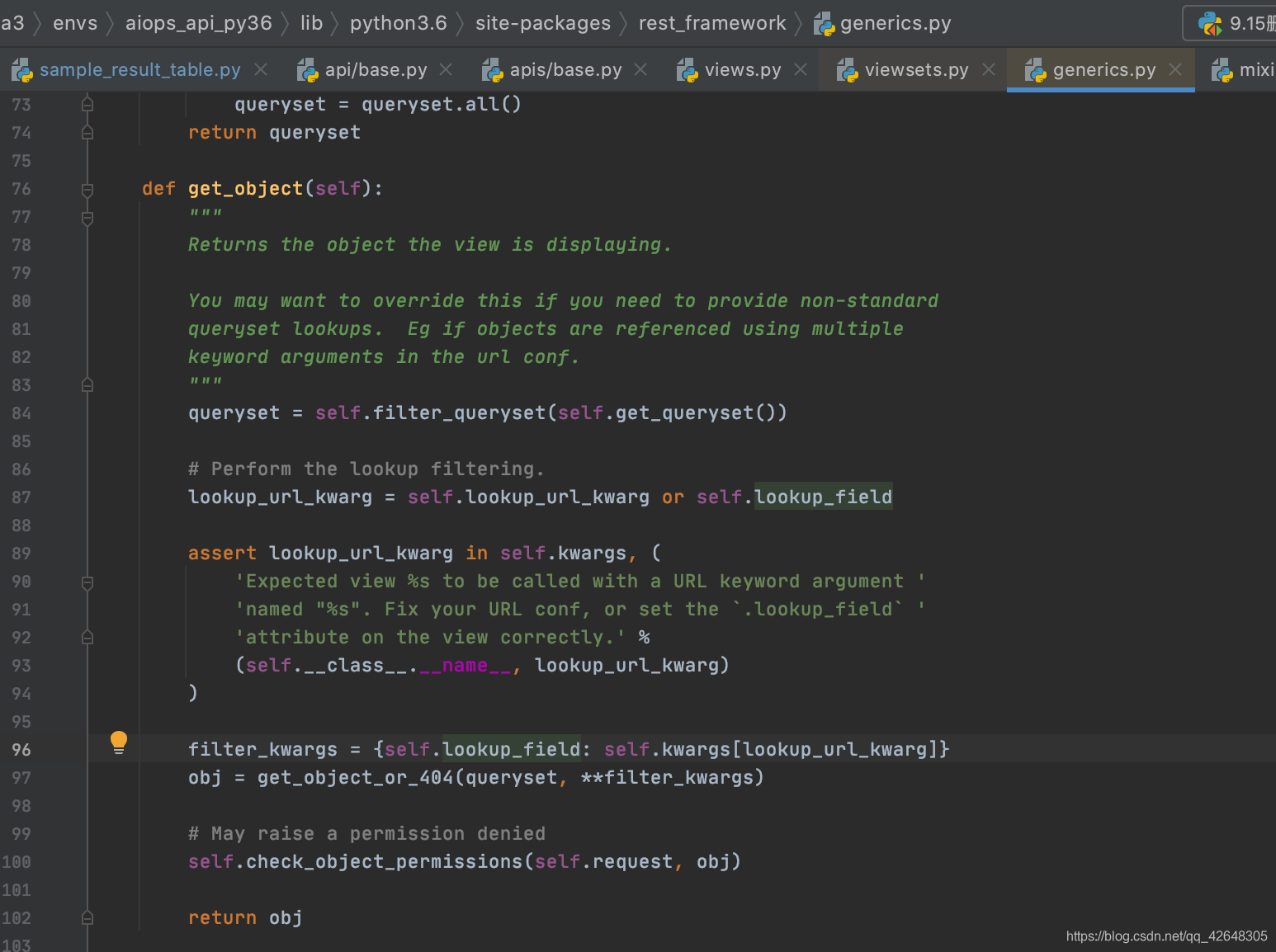
Task: Click __name__ on line 93
Action: click(x=466, y=666)
